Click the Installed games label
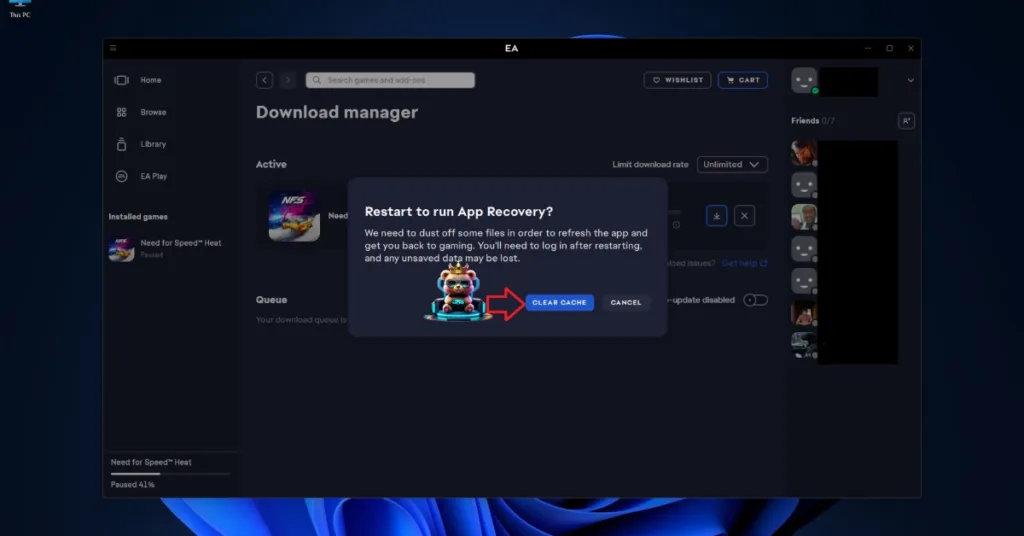 pos(138,217)
